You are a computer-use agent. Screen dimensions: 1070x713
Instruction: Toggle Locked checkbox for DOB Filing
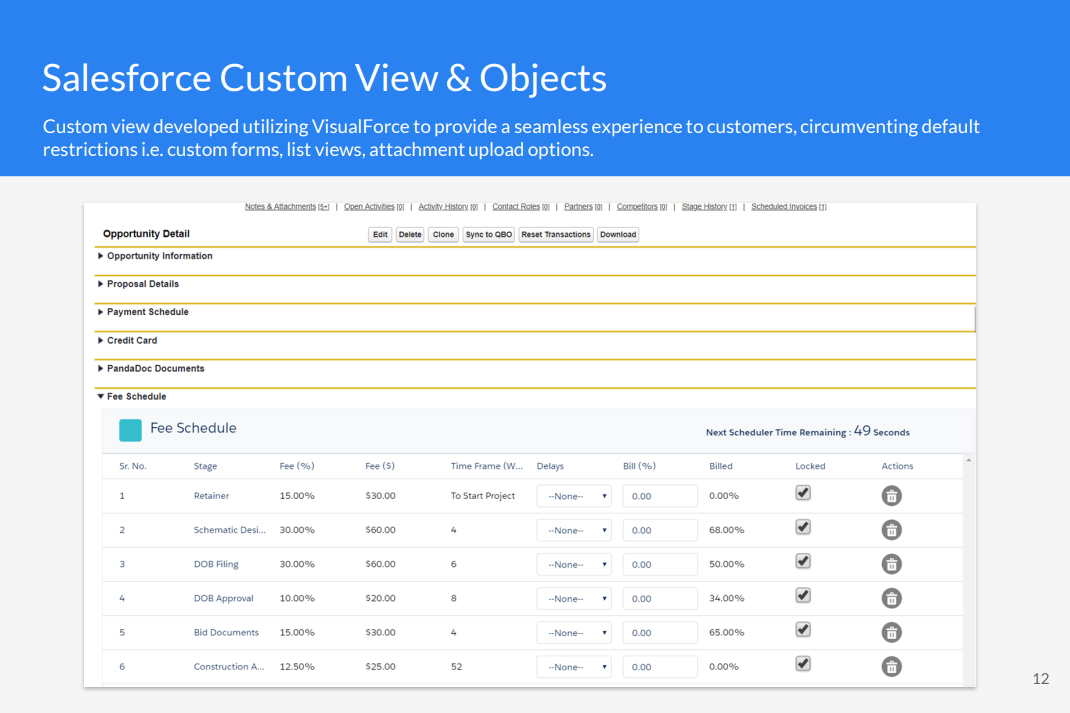(x=803, y=561)
